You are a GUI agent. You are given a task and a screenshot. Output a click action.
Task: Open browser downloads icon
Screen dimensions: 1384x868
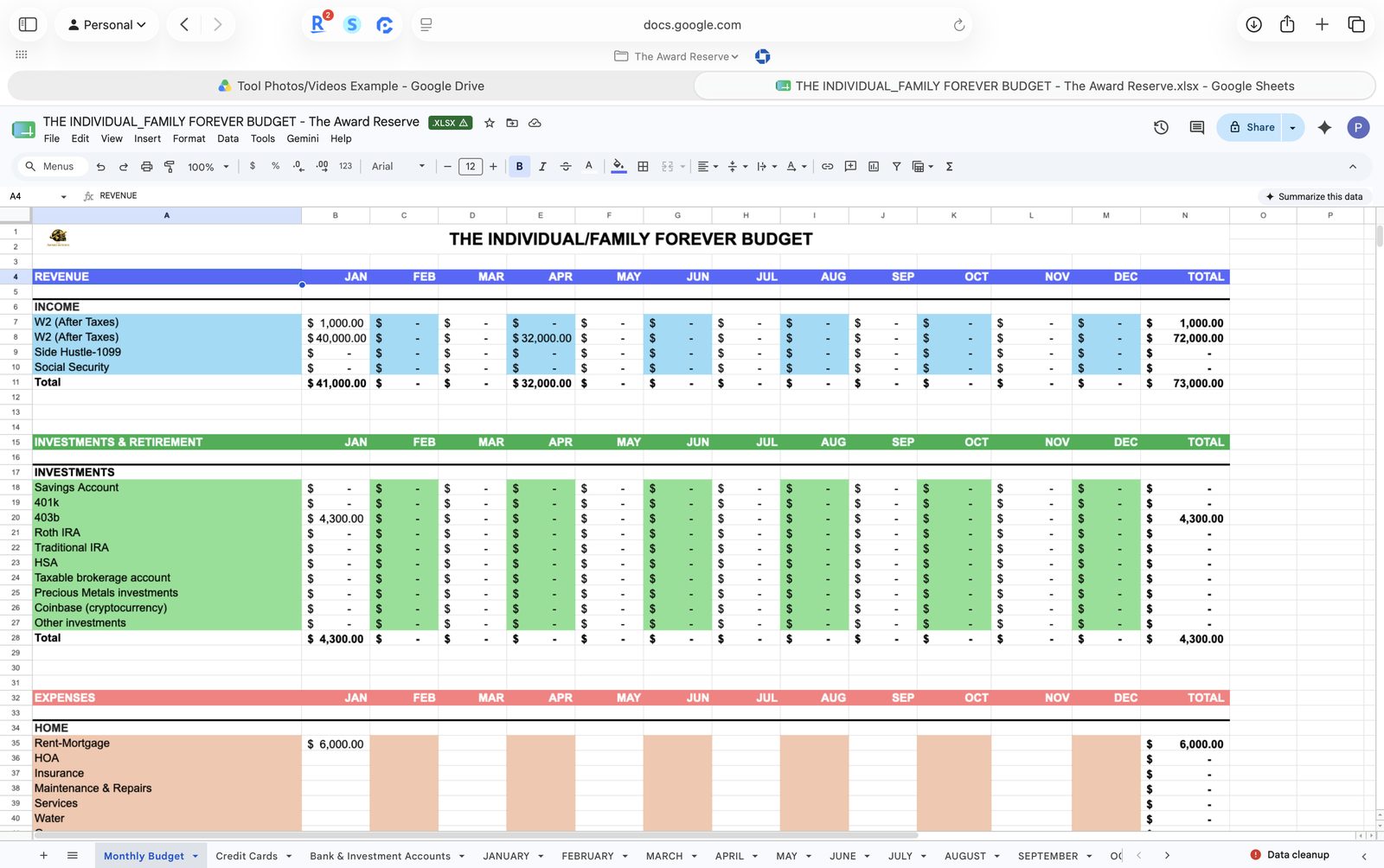[x=1253, y=24]
